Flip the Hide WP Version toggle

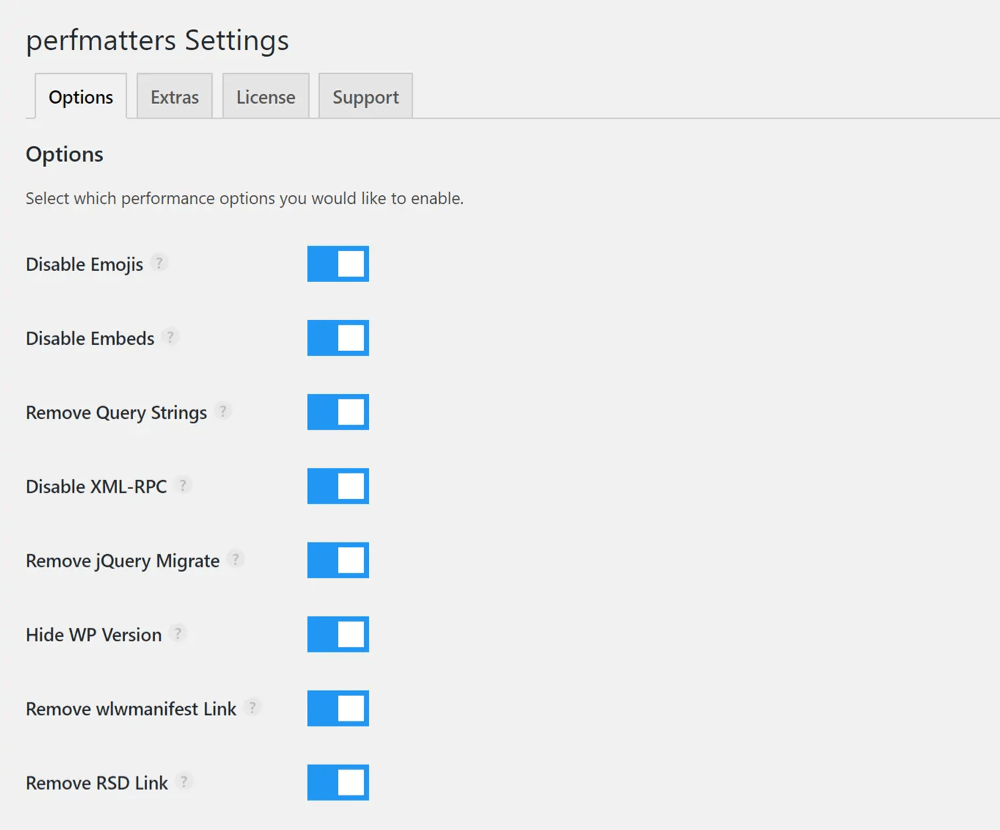338,634
